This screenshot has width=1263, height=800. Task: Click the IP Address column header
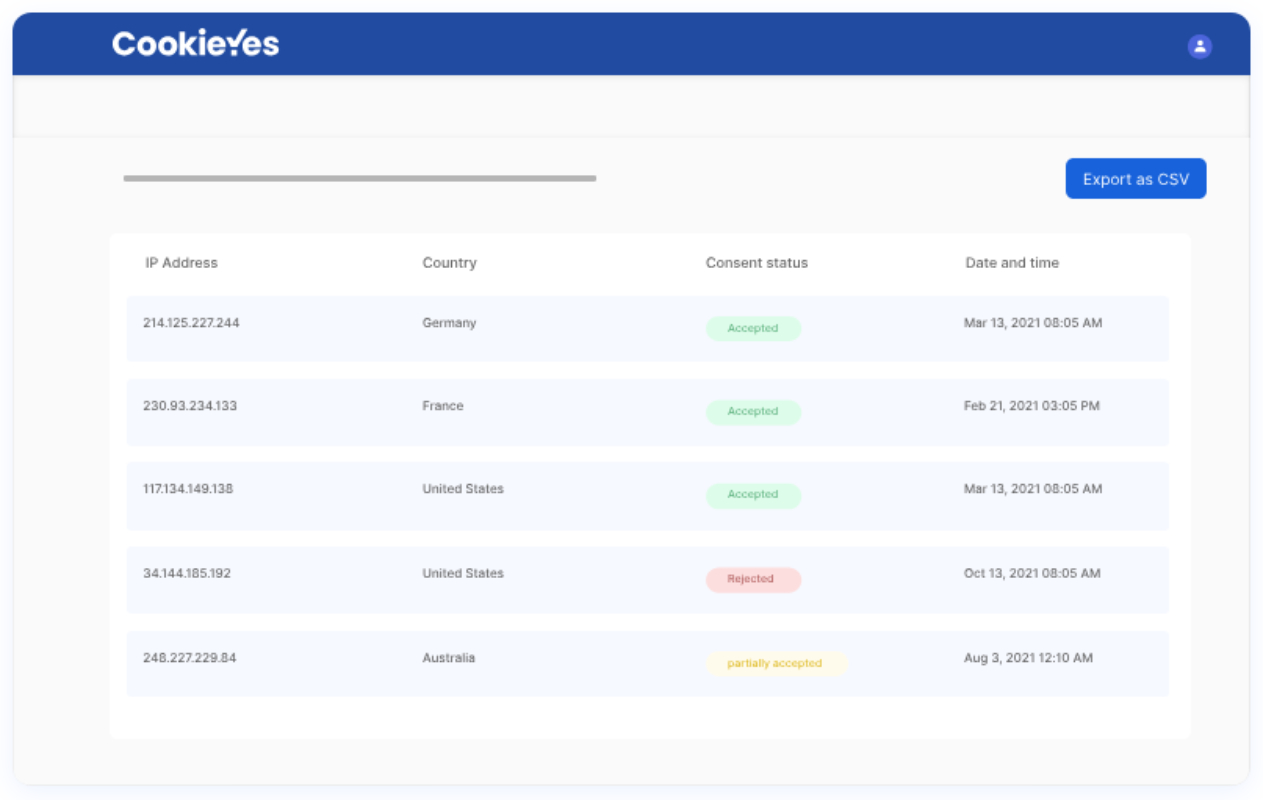(x=181, y=263)
